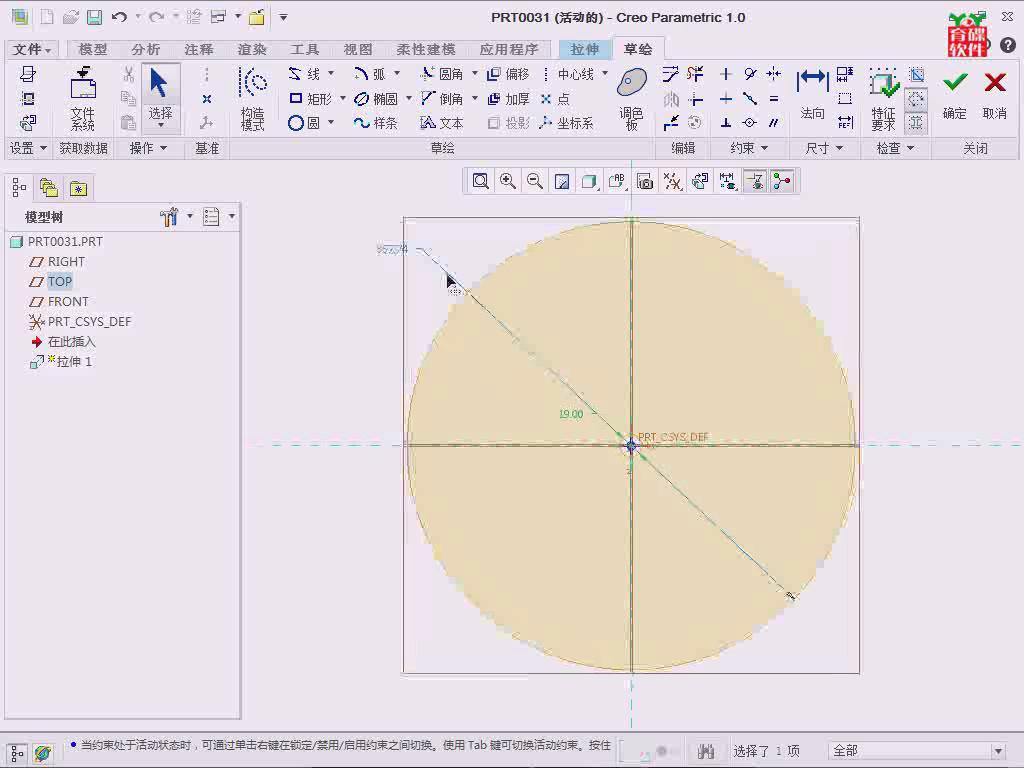Toggle the overlapping geometry check icon
Screen dimensions: 1024x768
(x=916, y=74)
